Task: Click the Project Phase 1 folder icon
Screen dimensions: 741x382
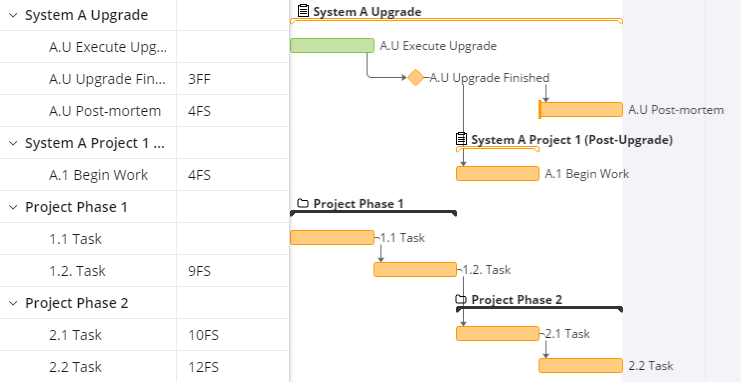Action: pos(302,203)
